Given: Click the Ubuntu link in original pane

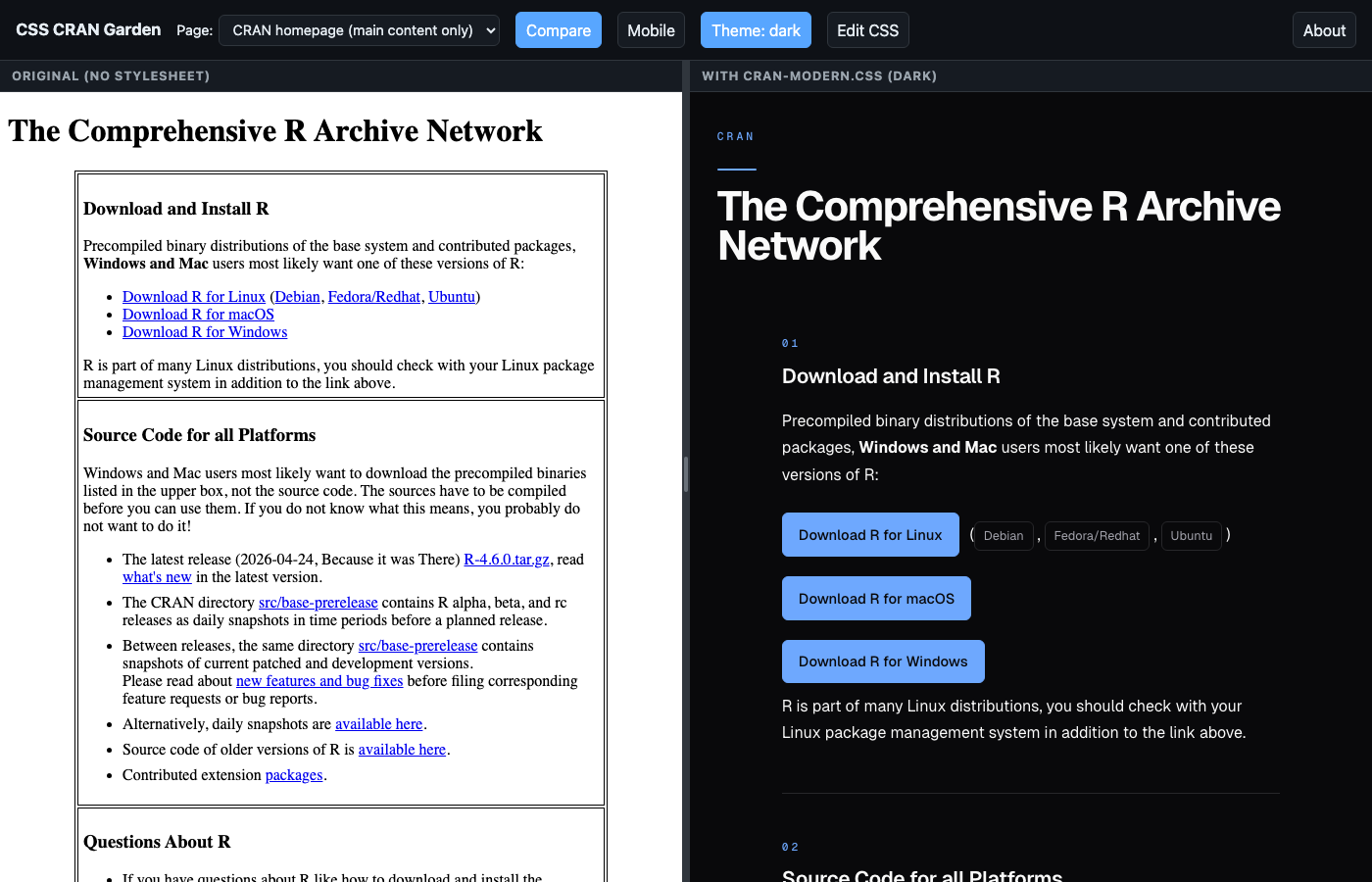Looking at the screenshot, I should coord(452,297).
